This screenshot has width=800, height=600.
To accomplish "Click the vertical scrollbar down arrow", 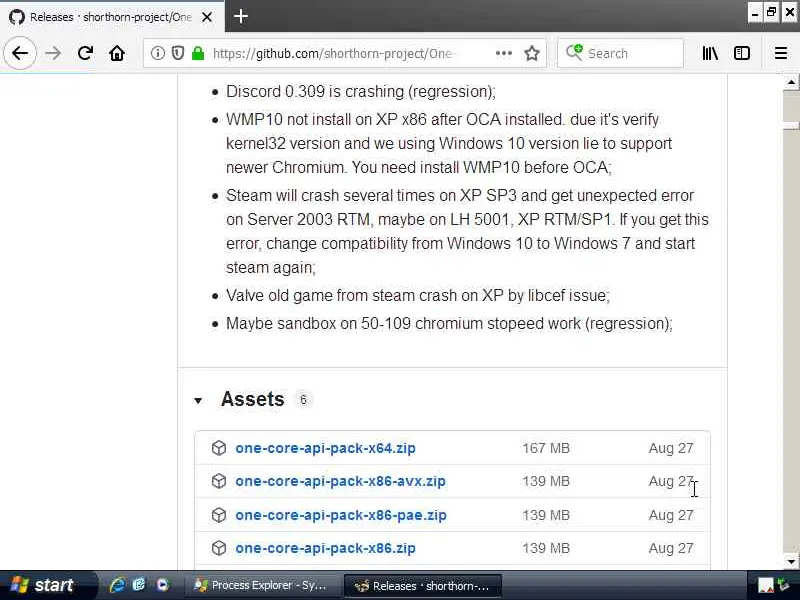I will [791, 561].
